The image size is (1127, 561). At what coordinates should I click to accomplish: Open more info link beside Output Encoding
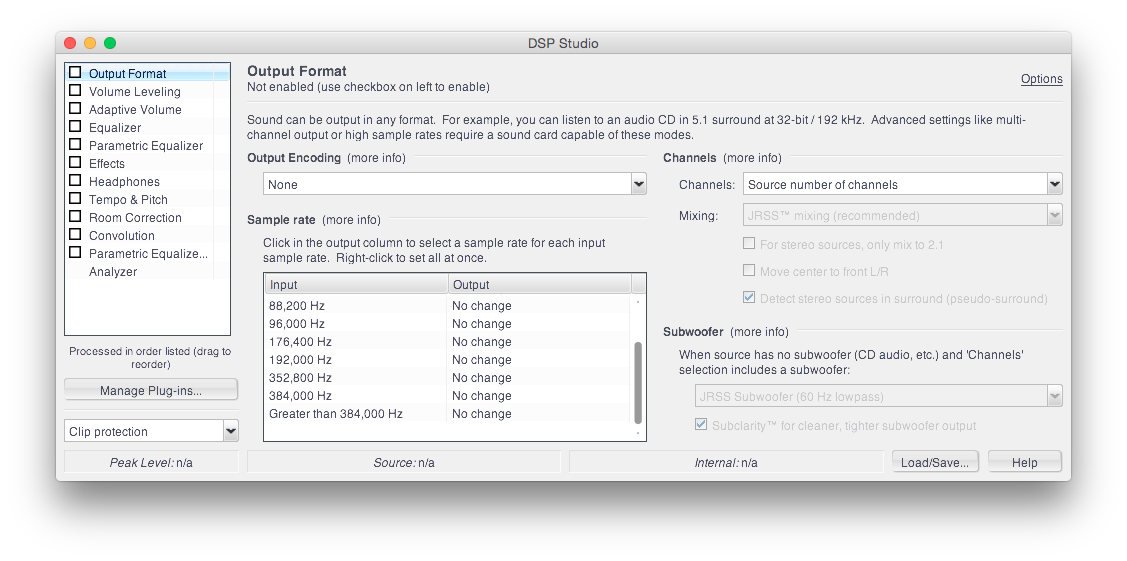(x=377, y=158)
